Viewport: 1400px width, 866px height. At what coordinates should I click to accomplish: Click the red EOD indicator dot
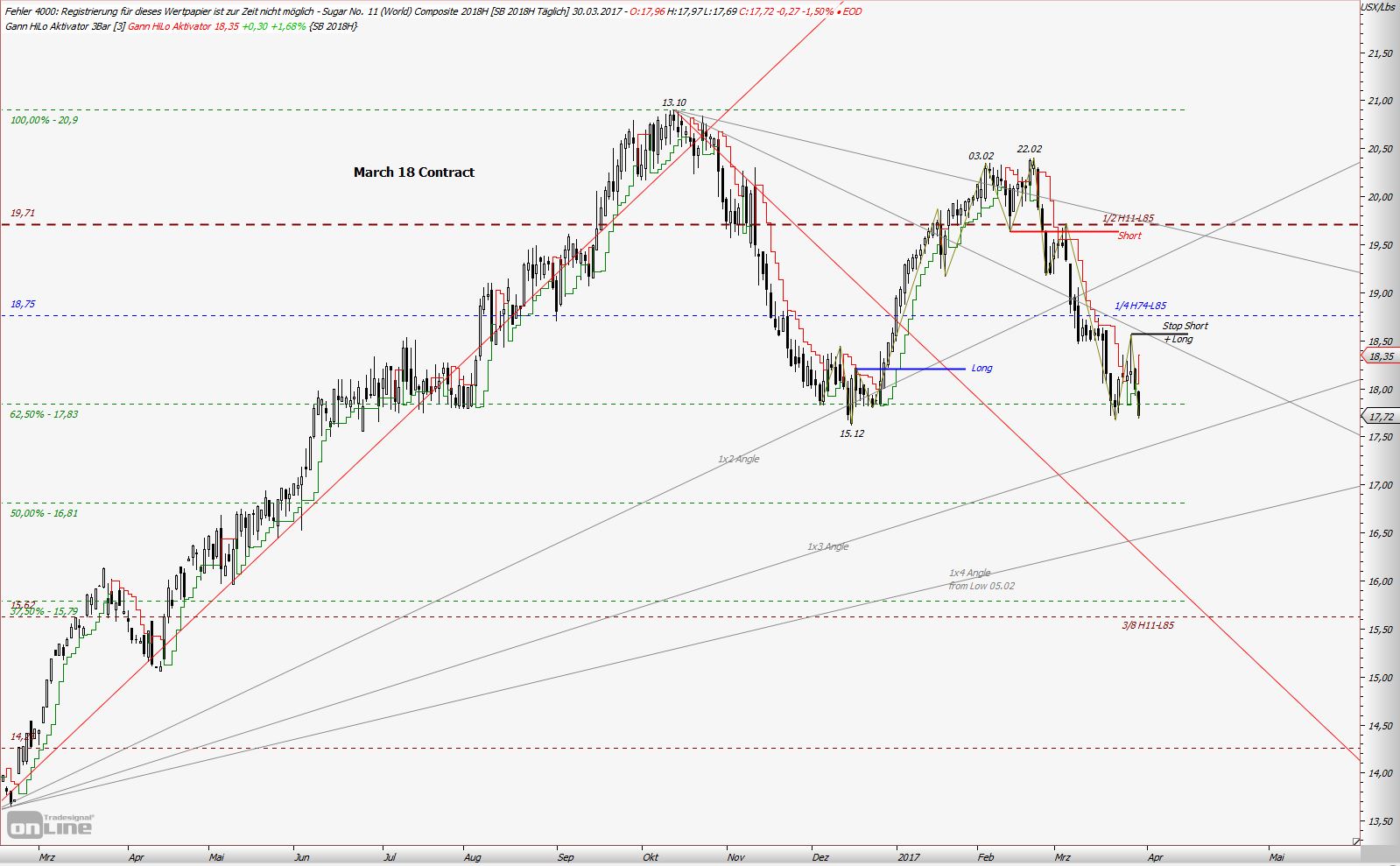(840, 12)
